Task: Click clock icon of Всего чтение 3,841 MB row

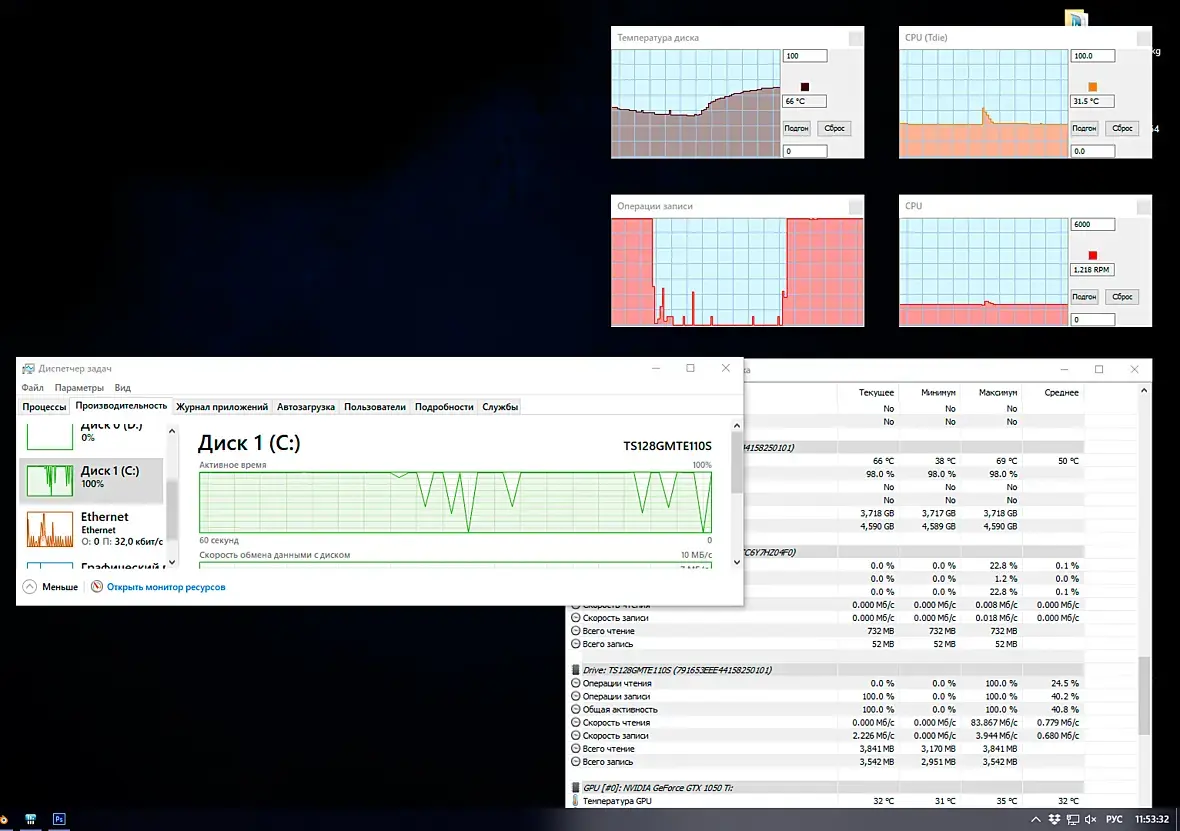Action: click(576, 749)
